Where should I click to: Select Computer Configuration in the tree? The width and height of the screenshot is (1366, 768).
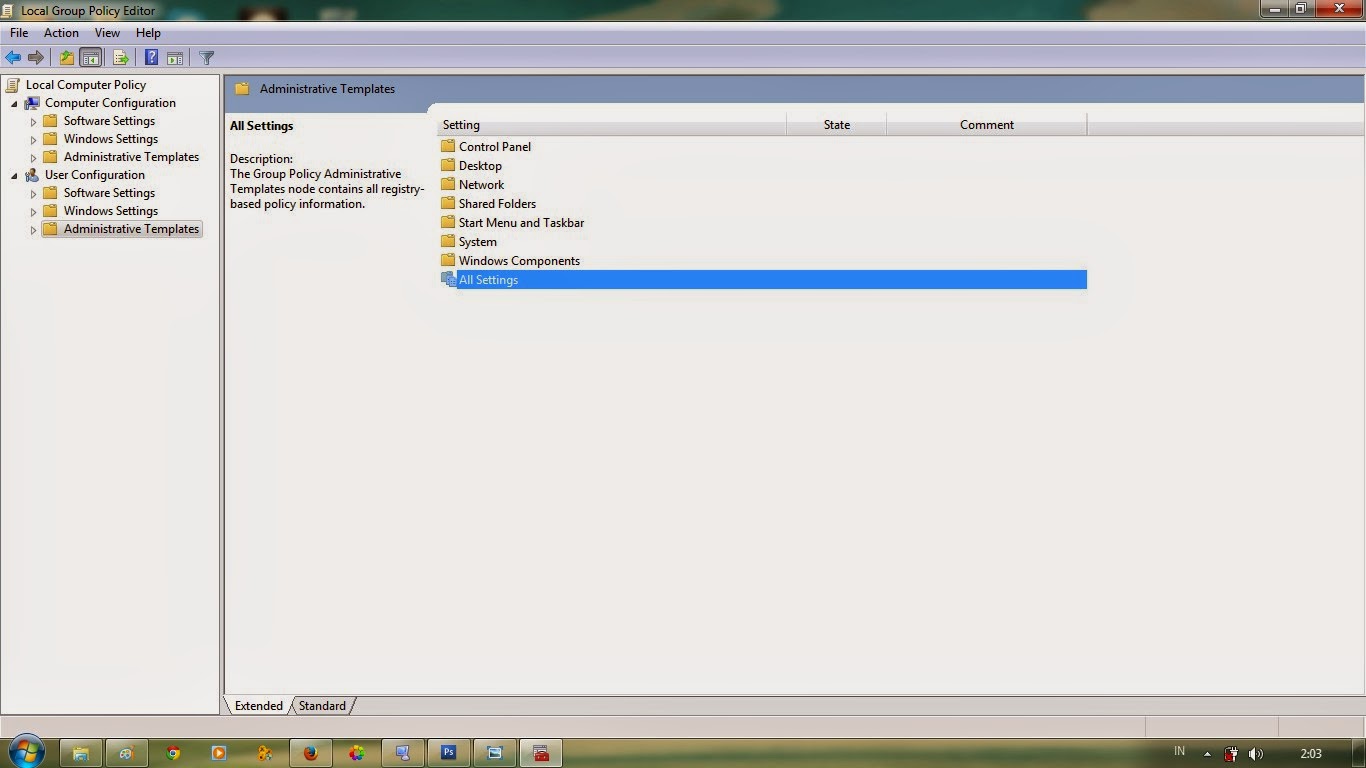[110, 103]
